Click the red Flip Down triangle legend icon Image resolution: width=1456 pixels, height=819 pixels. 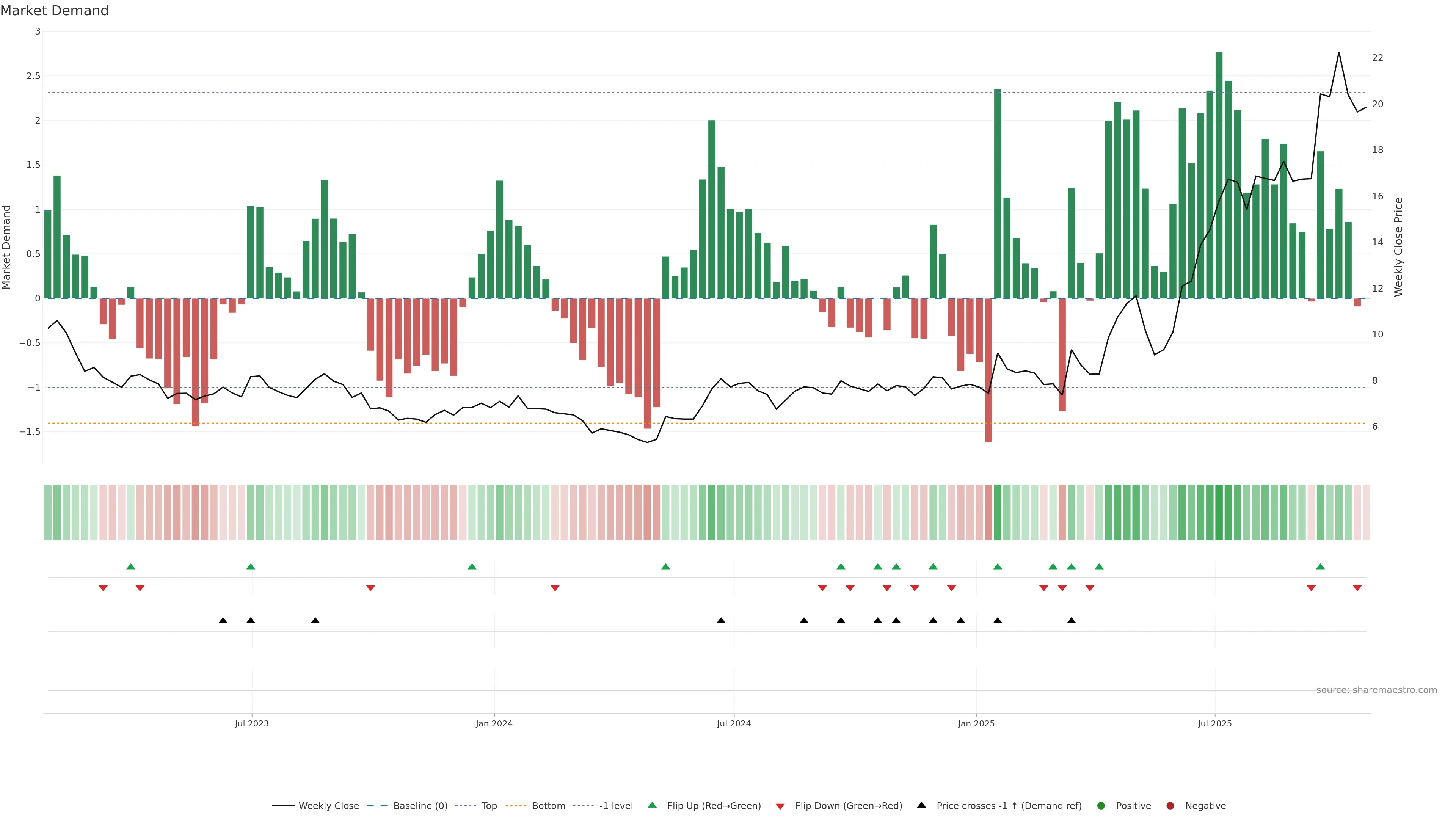point(780,806)
